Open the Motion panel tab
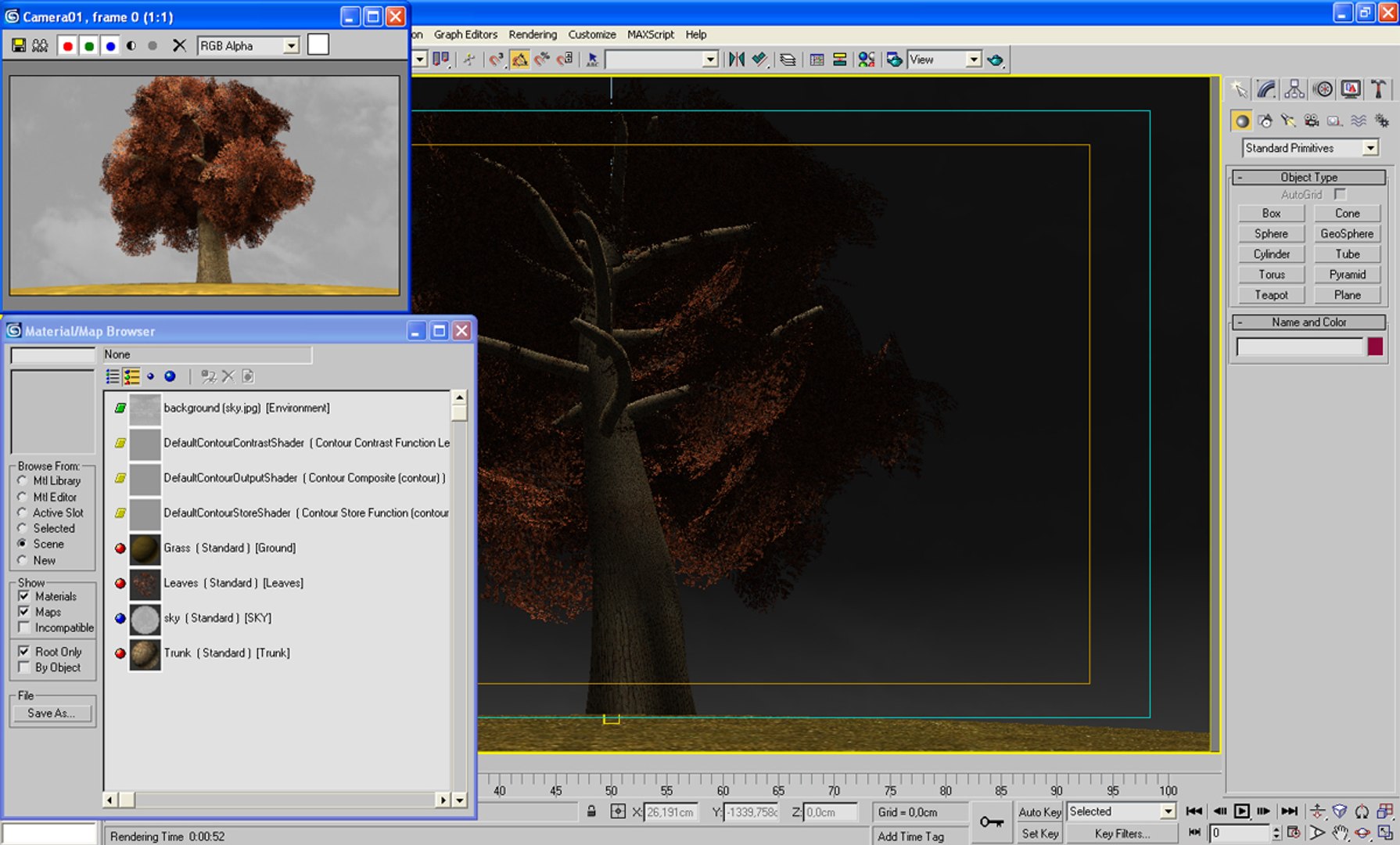This screenshot has height=845, width=1400. point(1323,90)
